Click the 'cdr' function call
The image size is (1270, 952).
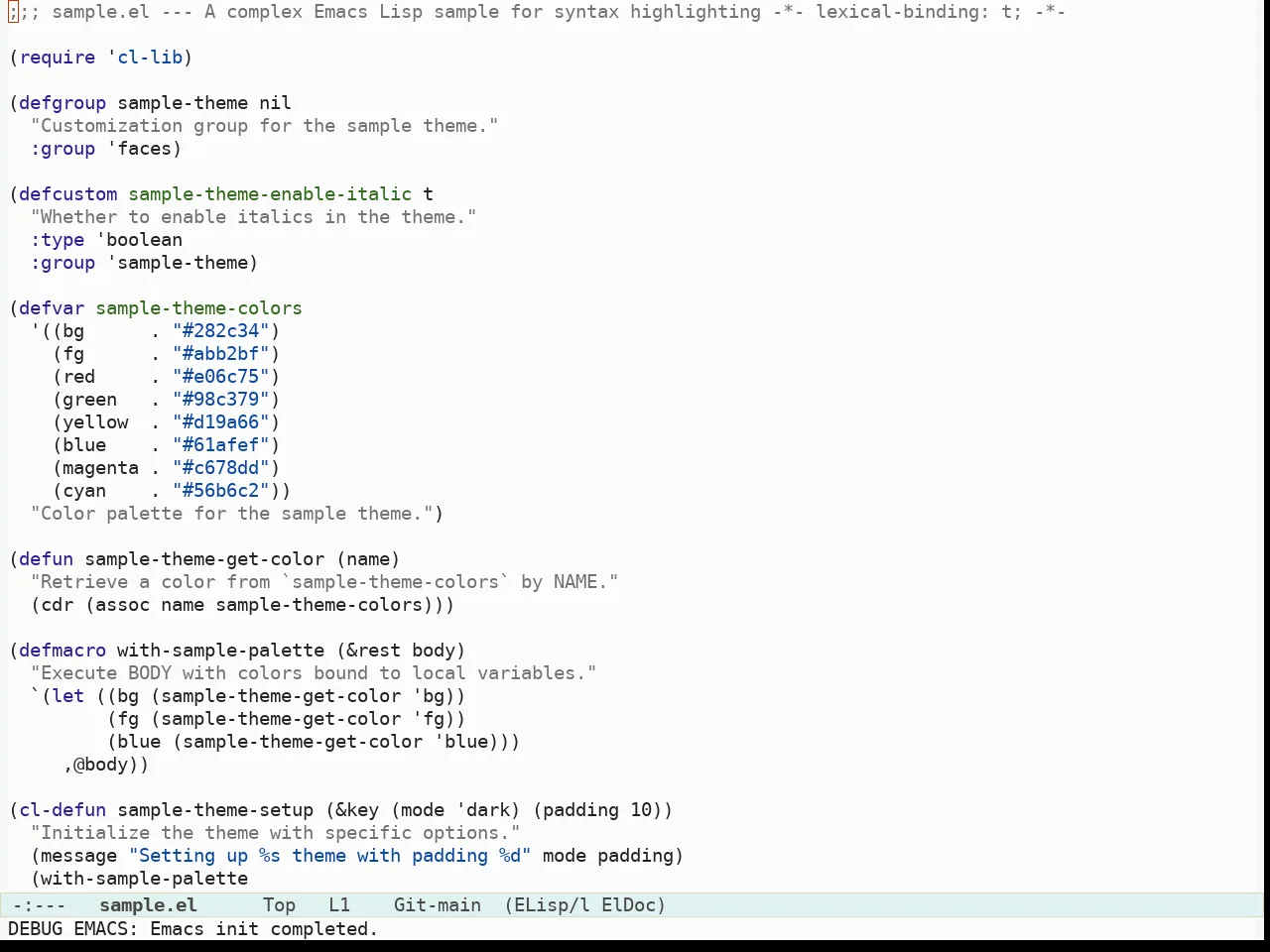tap(58, 605)
